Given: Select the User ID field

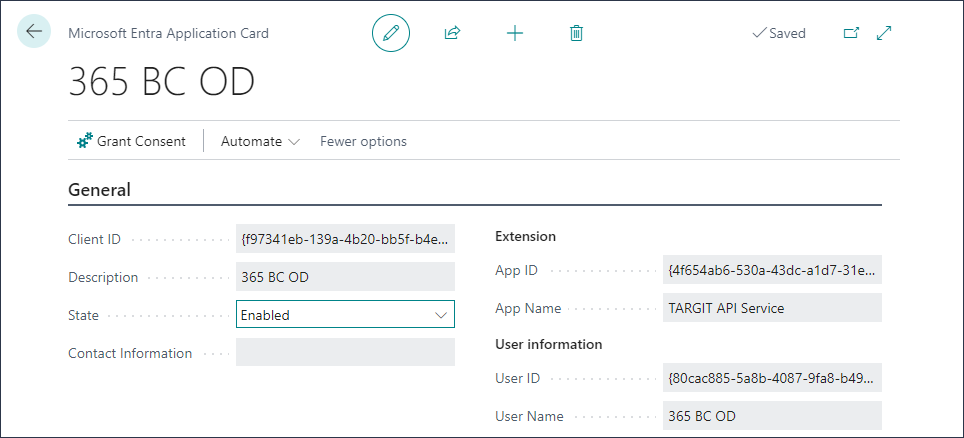Looking at the screenshot, I should [x=772, y=377].
